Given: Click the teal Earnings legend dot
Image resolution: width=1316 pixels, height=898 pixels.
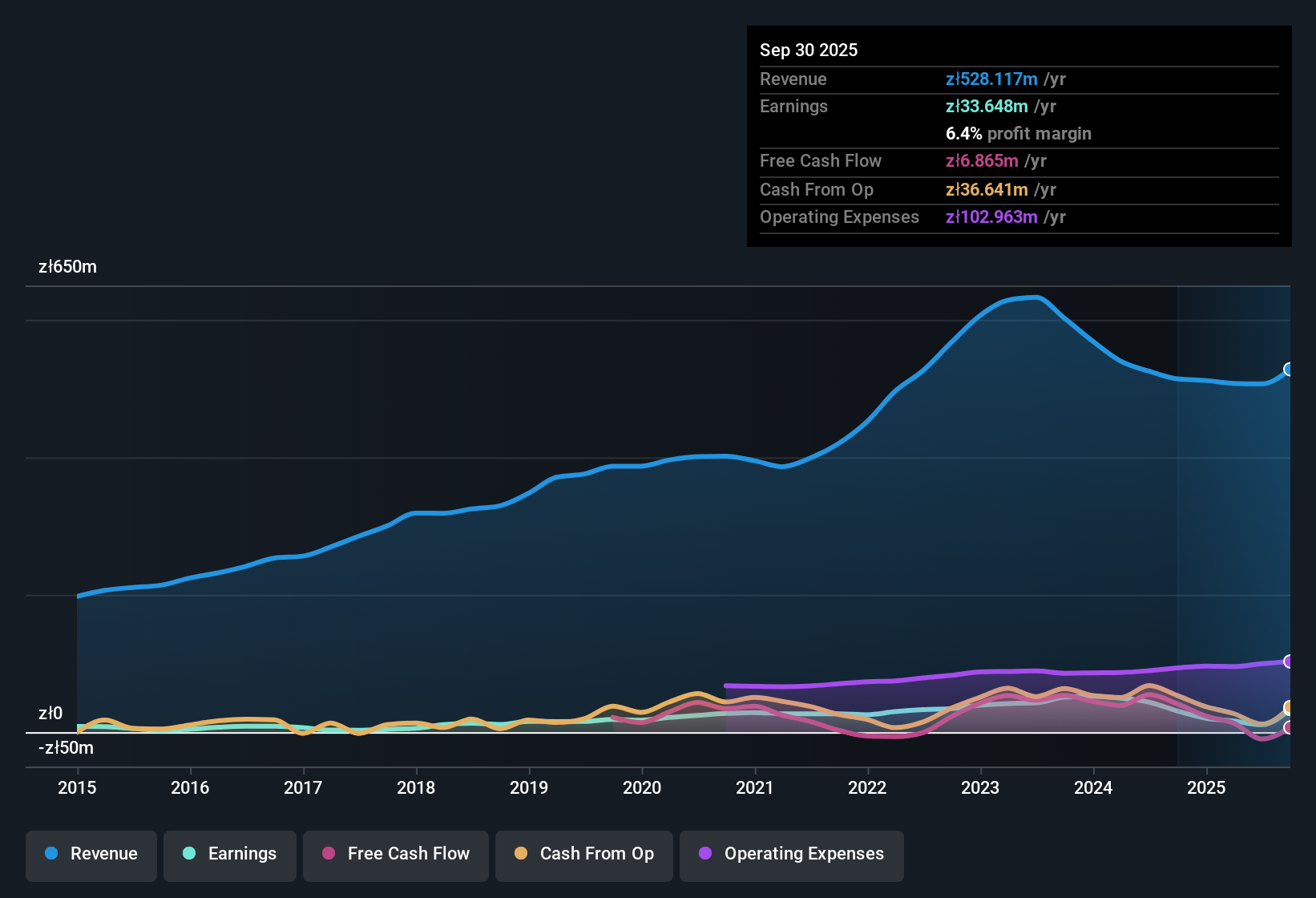Looking at the screenshot, I should tap(189, 854).
